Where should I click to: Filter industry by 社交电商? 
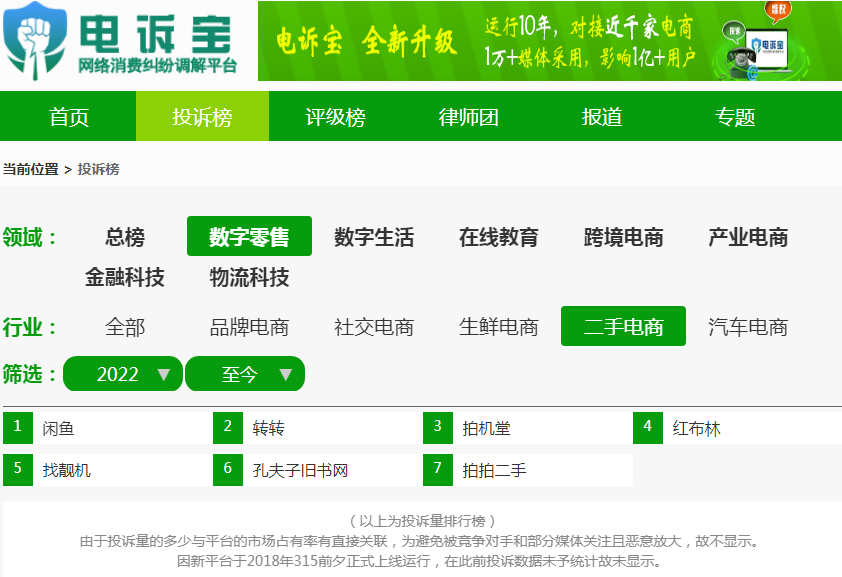click(x=374, y=327)
